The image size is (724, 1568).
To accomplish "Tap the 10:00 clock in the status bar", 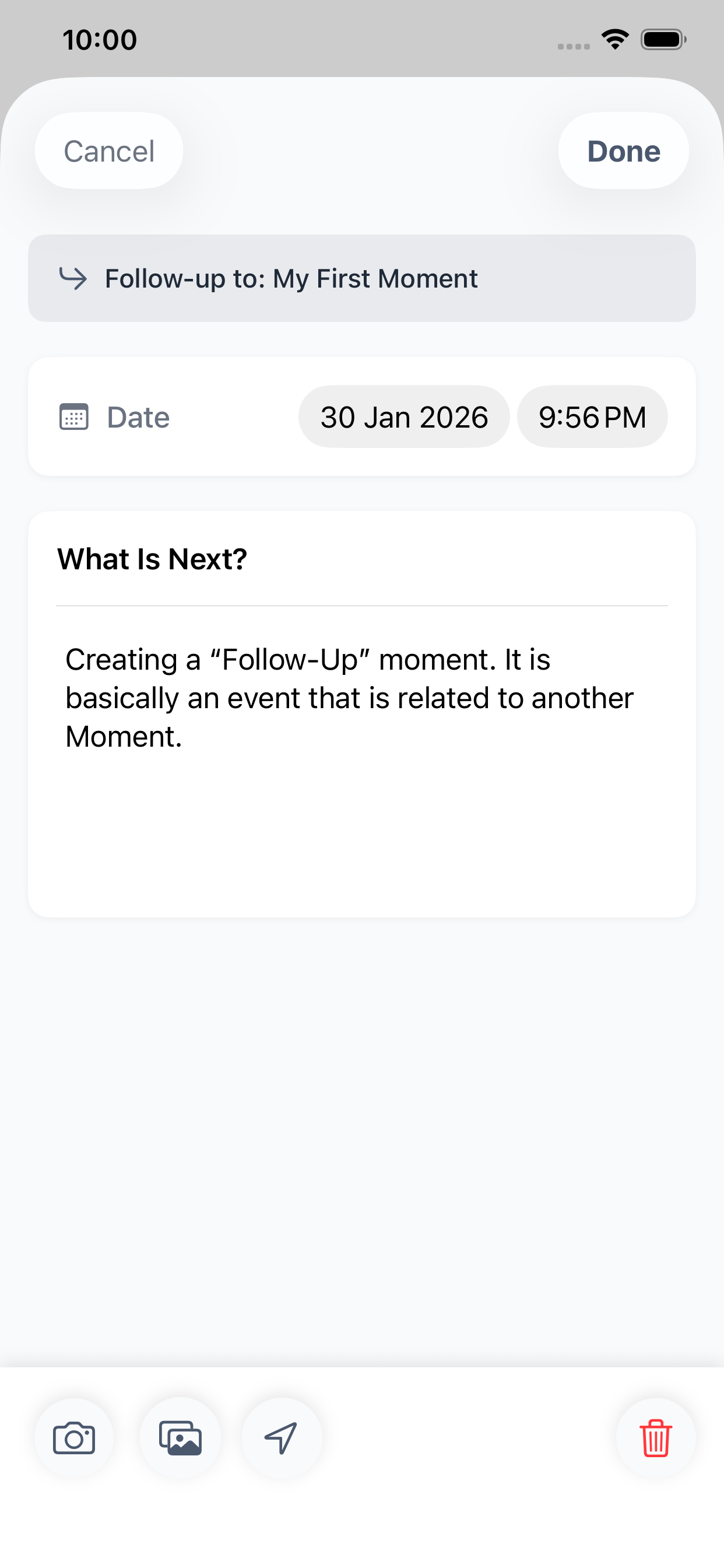I will 100,40.
